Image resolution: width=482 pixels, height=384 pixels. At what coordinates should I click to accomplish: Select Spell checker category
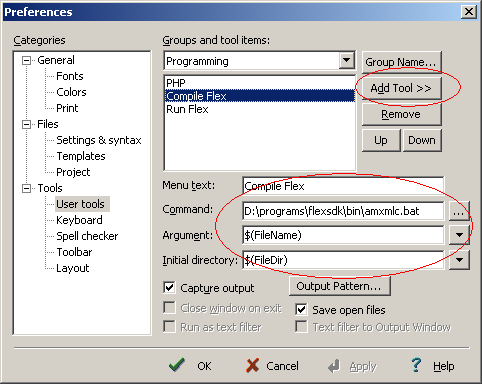87,236
